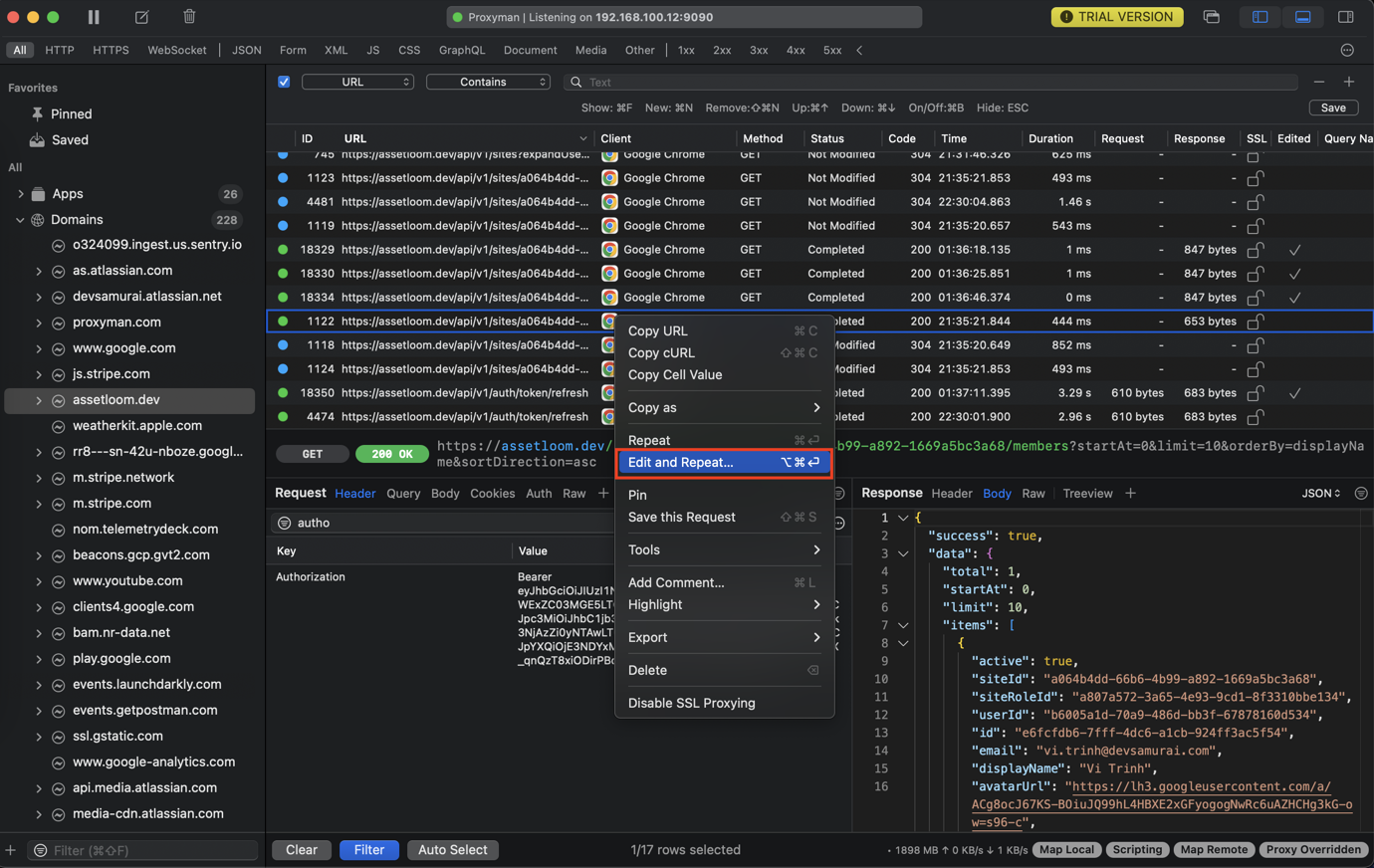Screen dimensions: 1374x868
Task: Open the Copy as submenu
Action: [724, 407]
